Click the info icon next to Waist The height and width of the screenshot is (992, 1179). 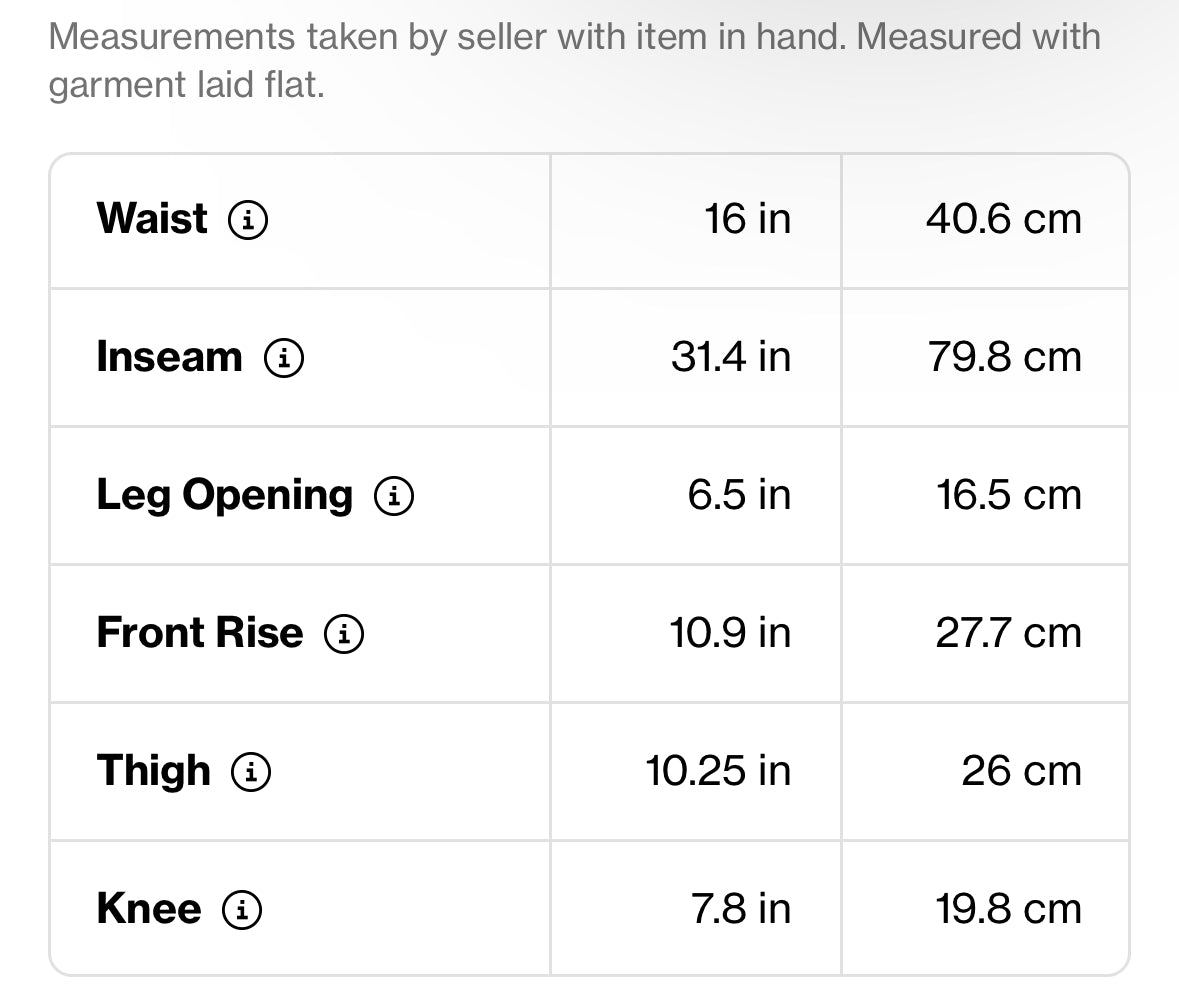(x=248, y=220)
